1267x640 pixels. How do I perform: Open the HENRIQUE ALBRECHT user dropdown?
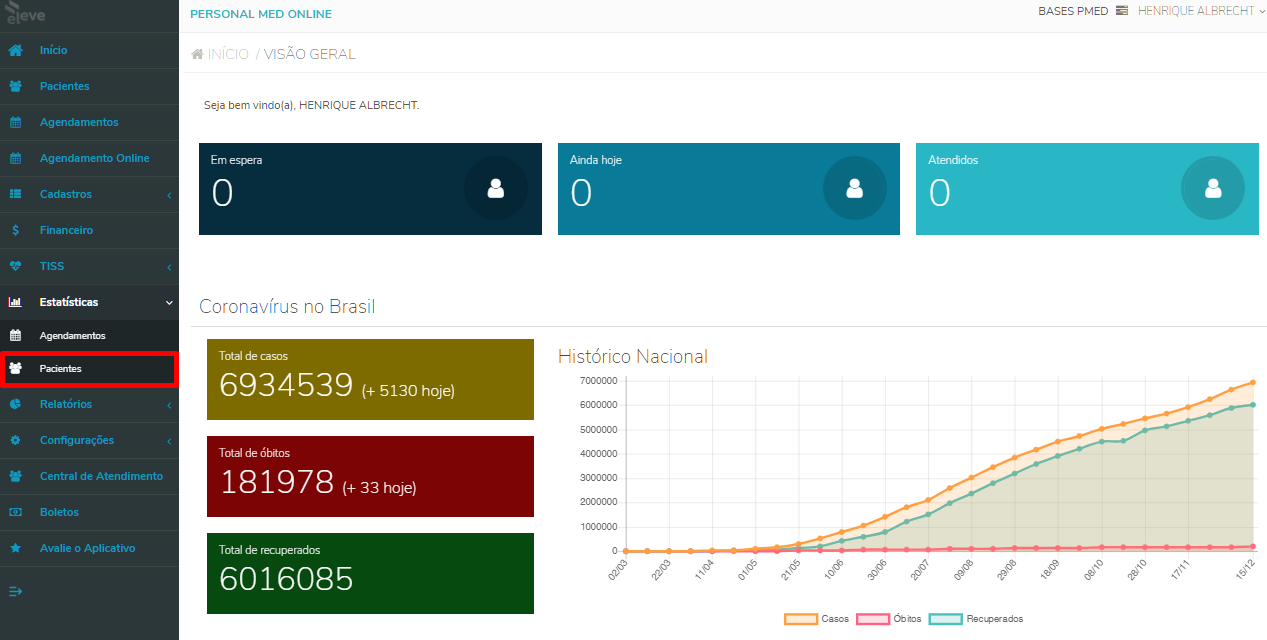(1201, 11)
